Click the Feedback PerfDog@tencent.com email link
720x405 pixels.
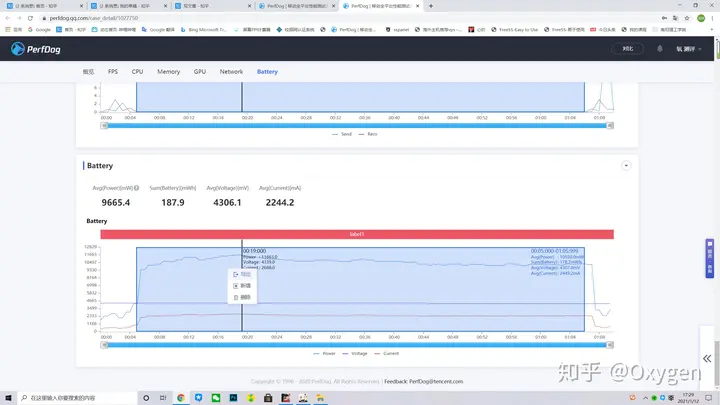[x=423, y=382]
